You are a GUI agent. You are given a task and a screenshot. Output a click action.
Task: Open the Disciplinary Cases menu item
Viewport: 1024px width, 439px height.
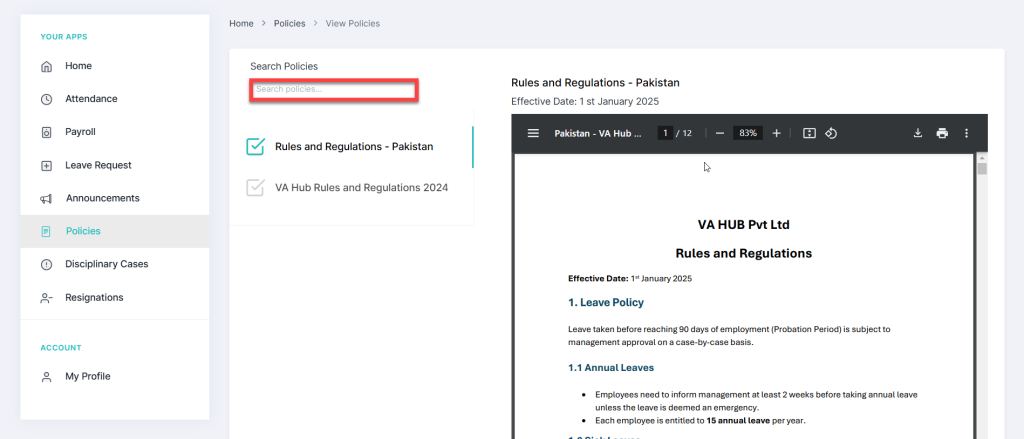[x=114, y=265]
